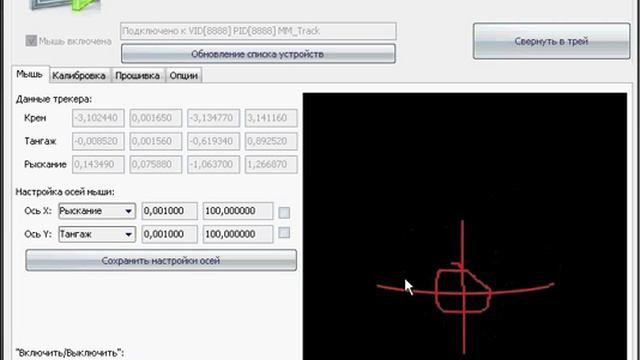Click Ось Y 0,001000 field
This screenshot has width=640, height=360.
[x=169, y=234]
